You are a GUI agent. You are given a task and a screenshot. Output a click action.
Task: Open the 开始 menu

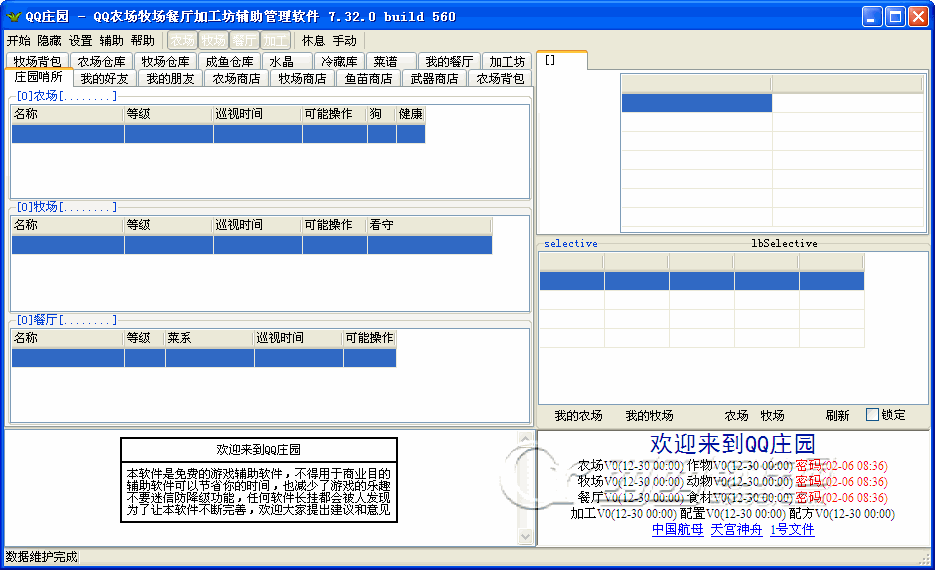(x=18, y=41)
